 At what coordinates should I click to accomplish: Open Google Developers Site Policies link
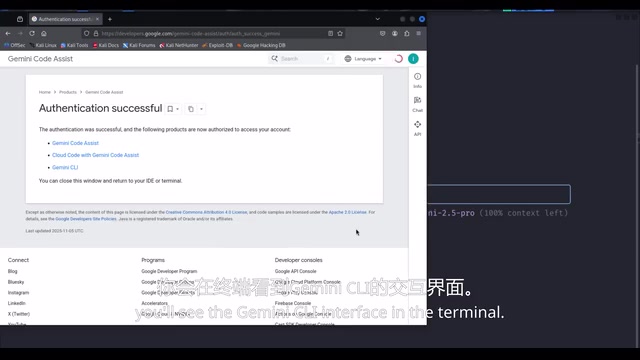[86, 219]
